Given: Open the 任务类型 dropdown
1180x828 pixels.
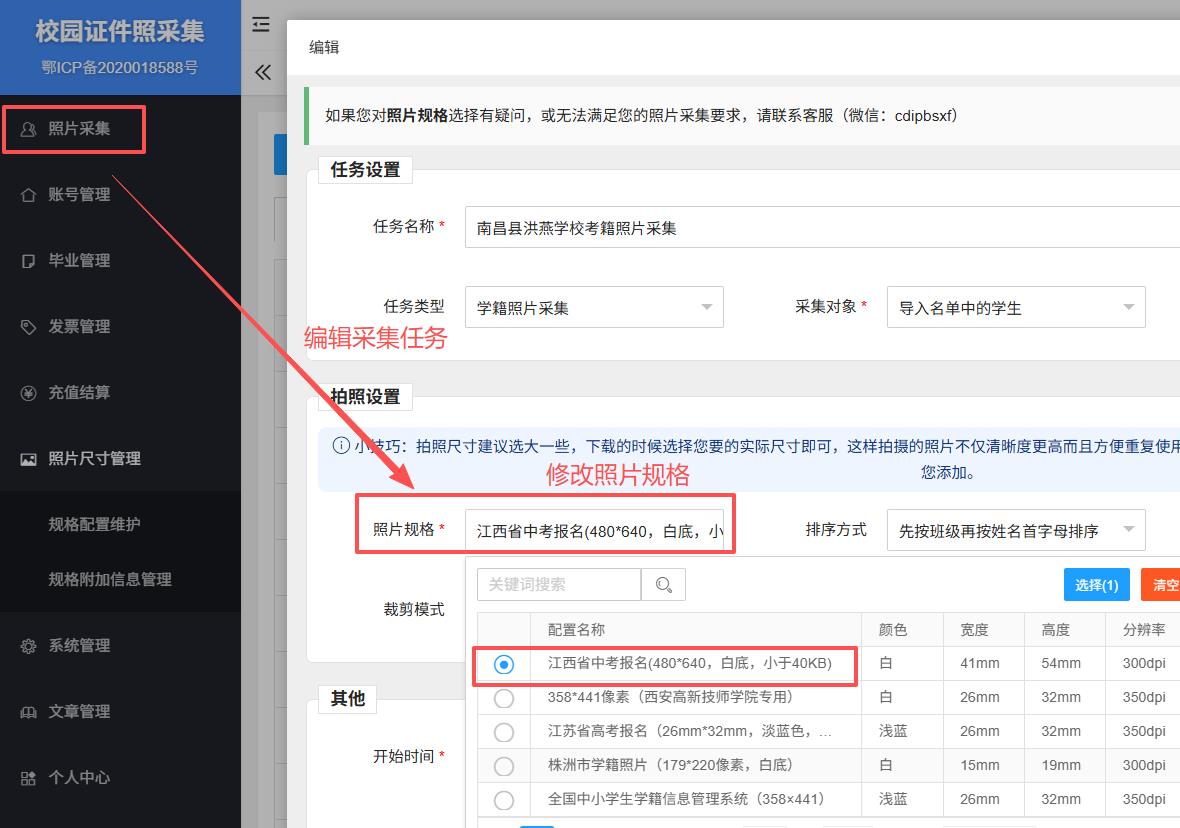Looking at the screenshot, I should point(594,307).
